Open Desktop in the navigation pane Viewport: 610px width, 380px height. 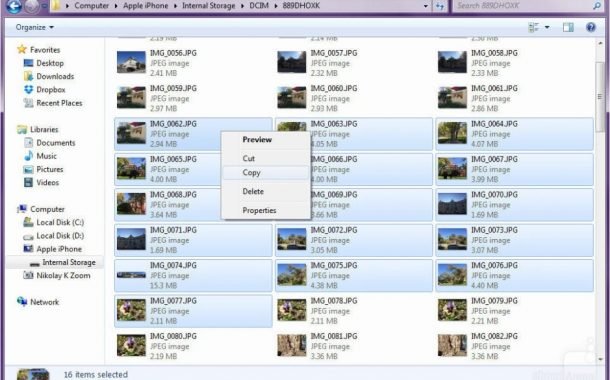(50, 63)
